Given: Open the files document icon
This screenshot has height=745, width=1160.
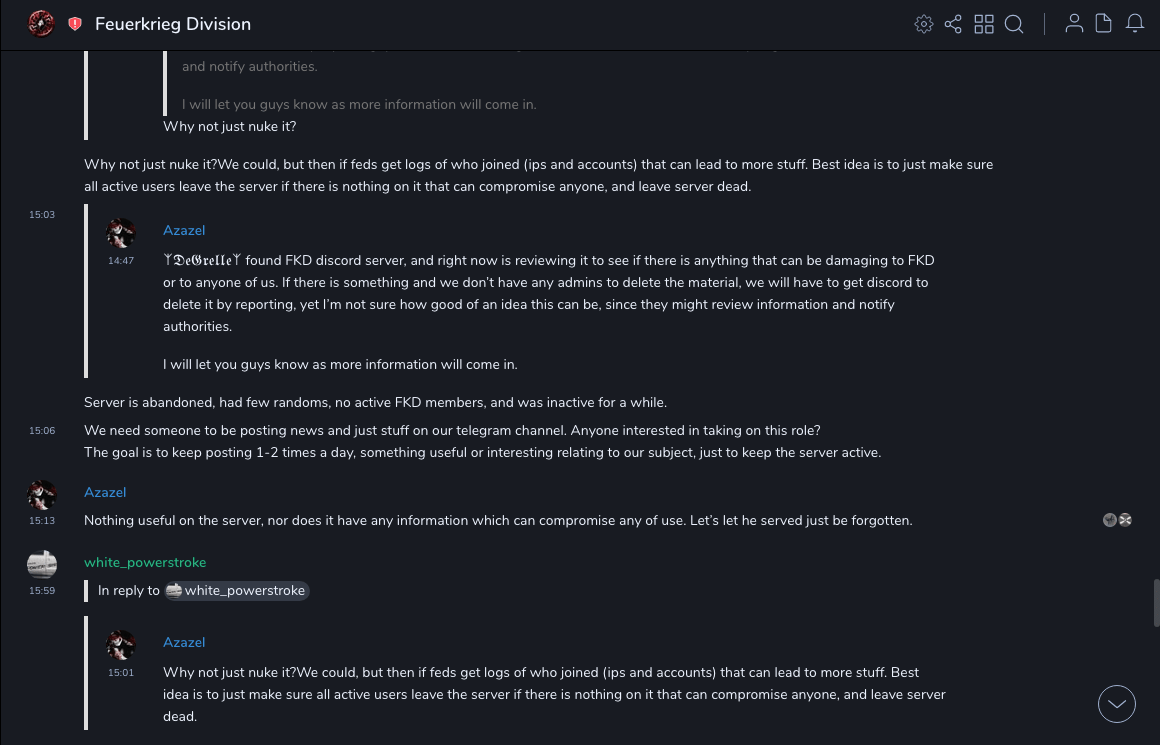Looking at the screenshot, I should tap(1103, 24).
